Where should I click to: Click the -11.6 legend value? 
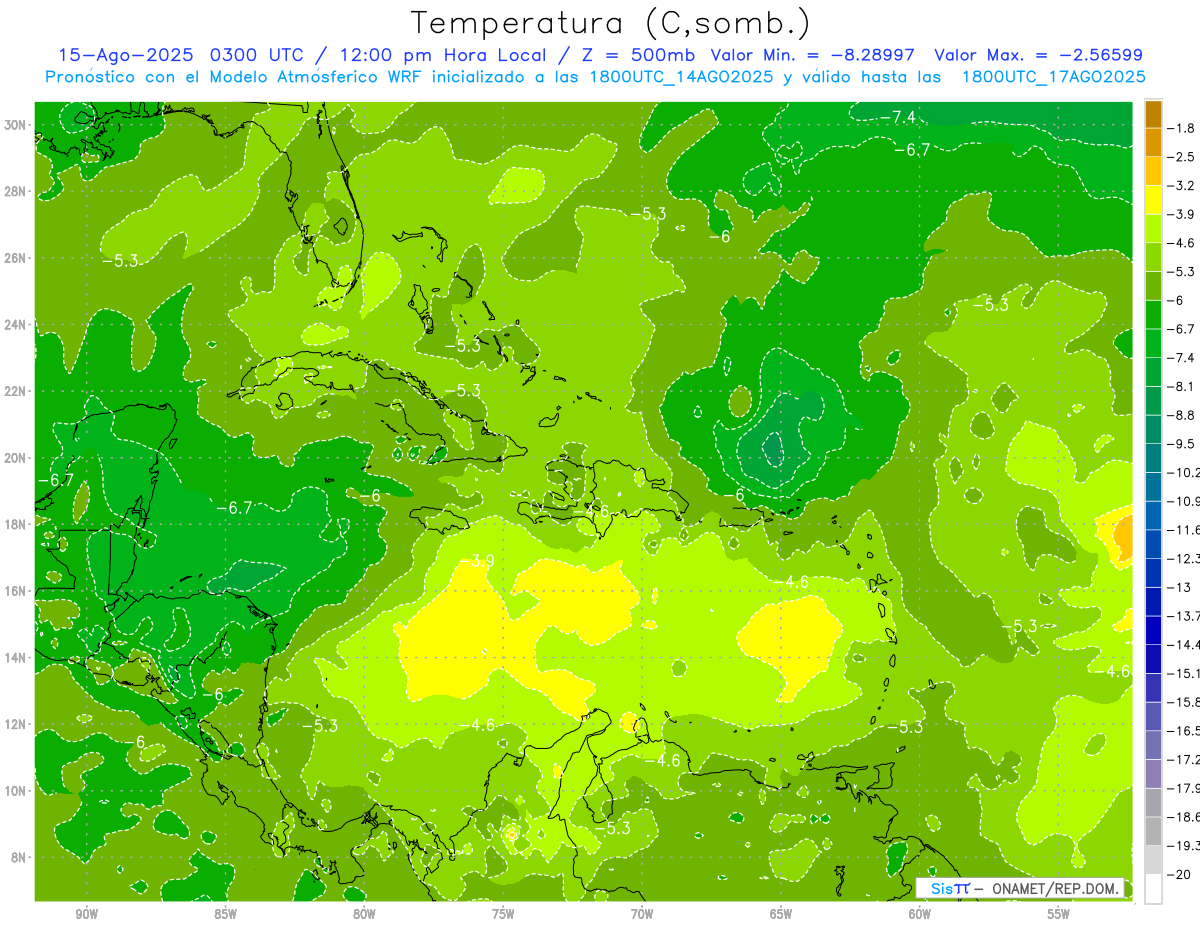coord(1184,529)
